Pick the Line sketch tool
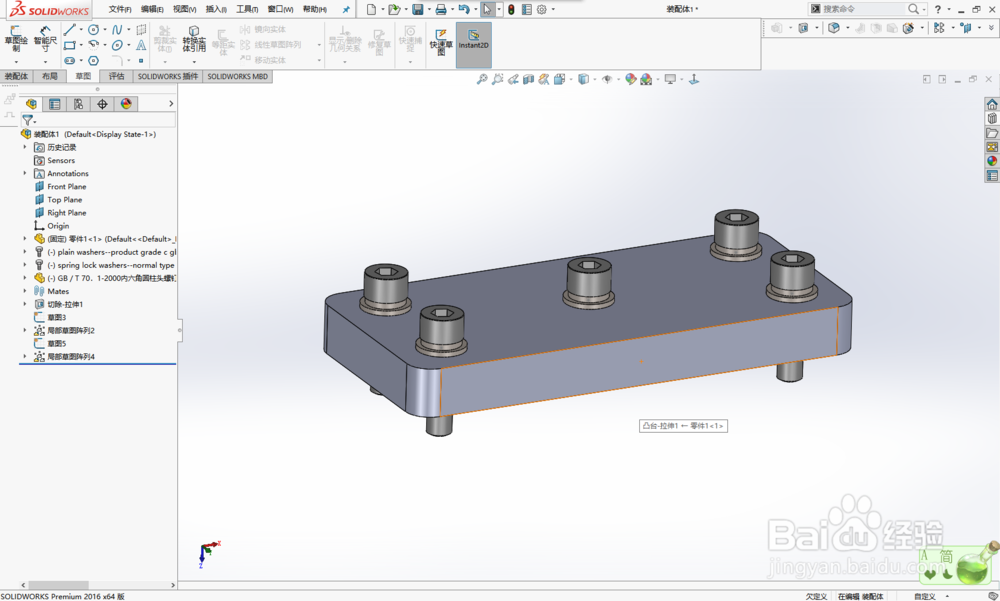 [70, 30]
